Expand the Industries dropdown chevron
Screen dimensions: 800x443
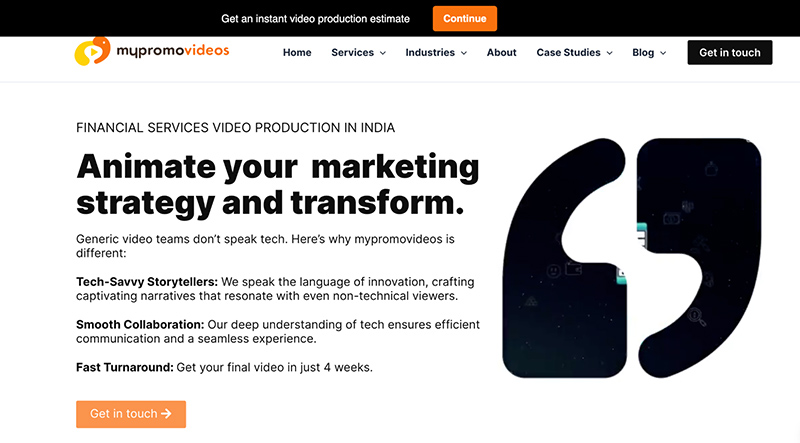coord(463,53)
